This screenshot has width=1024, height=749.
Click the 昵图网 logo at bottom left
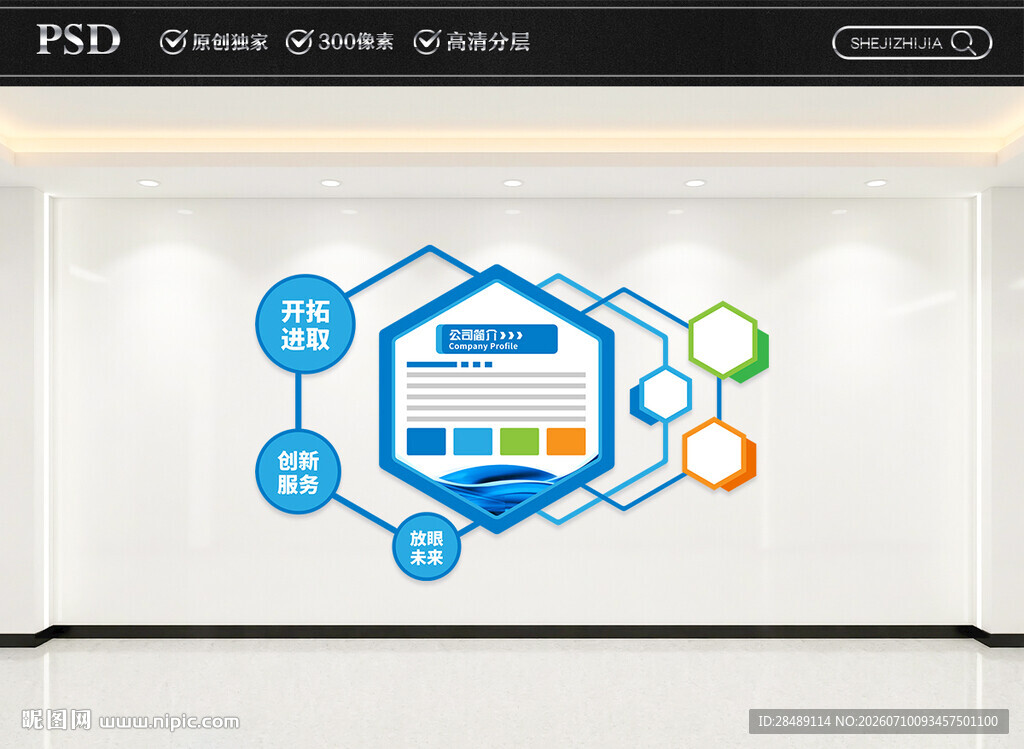tap(56, 720)
